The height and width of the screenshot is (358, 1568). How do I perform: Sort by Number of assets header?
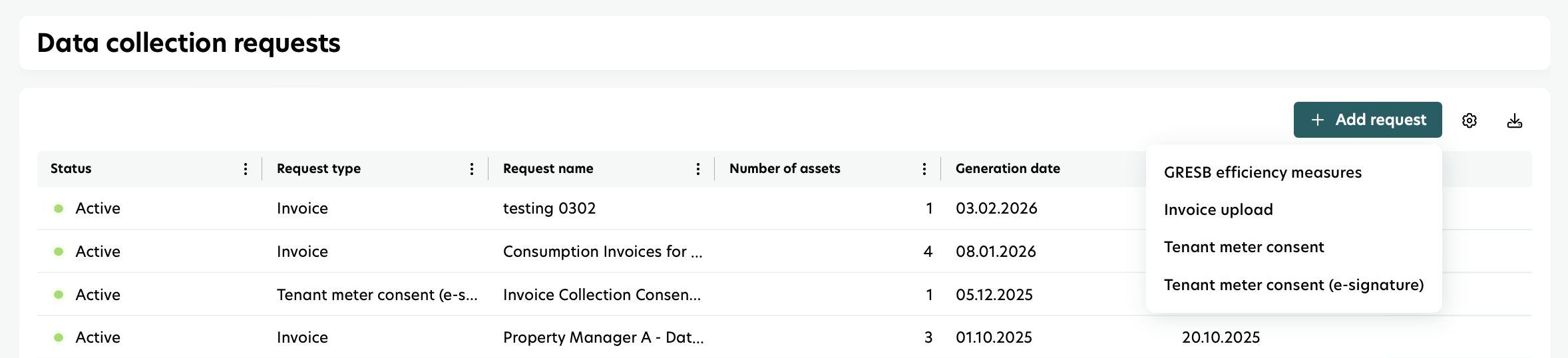point(785,169)
